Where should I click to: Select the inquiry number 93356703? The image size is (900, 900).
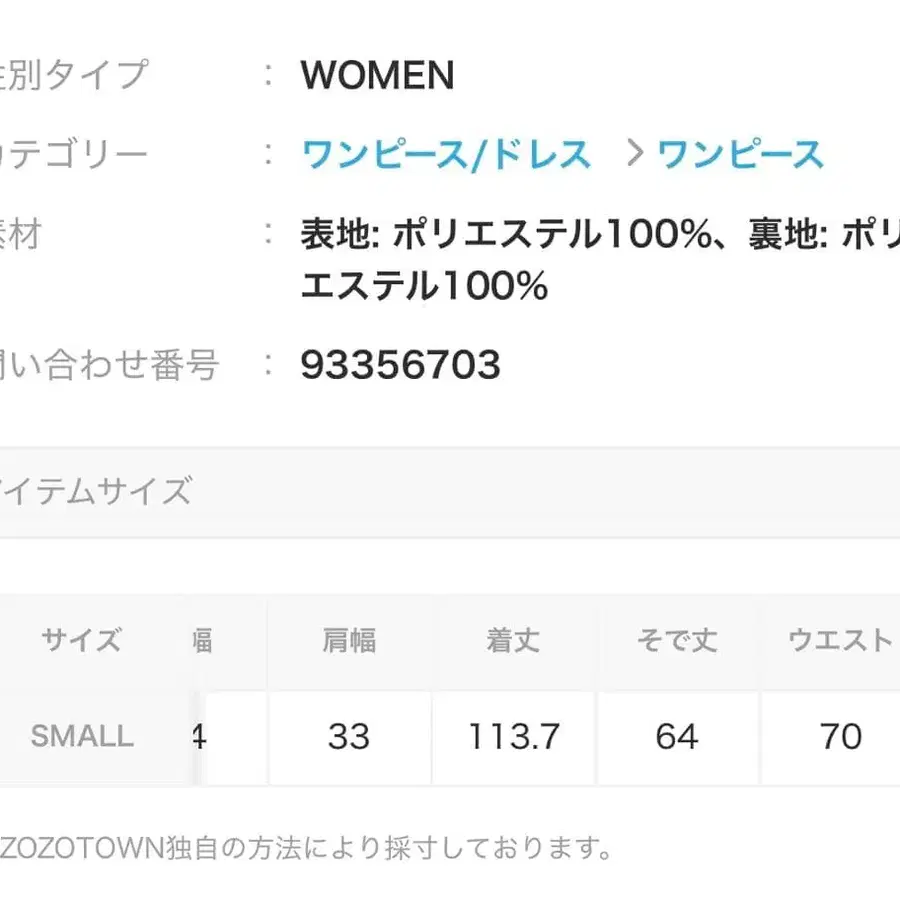[x=399, y=365]
